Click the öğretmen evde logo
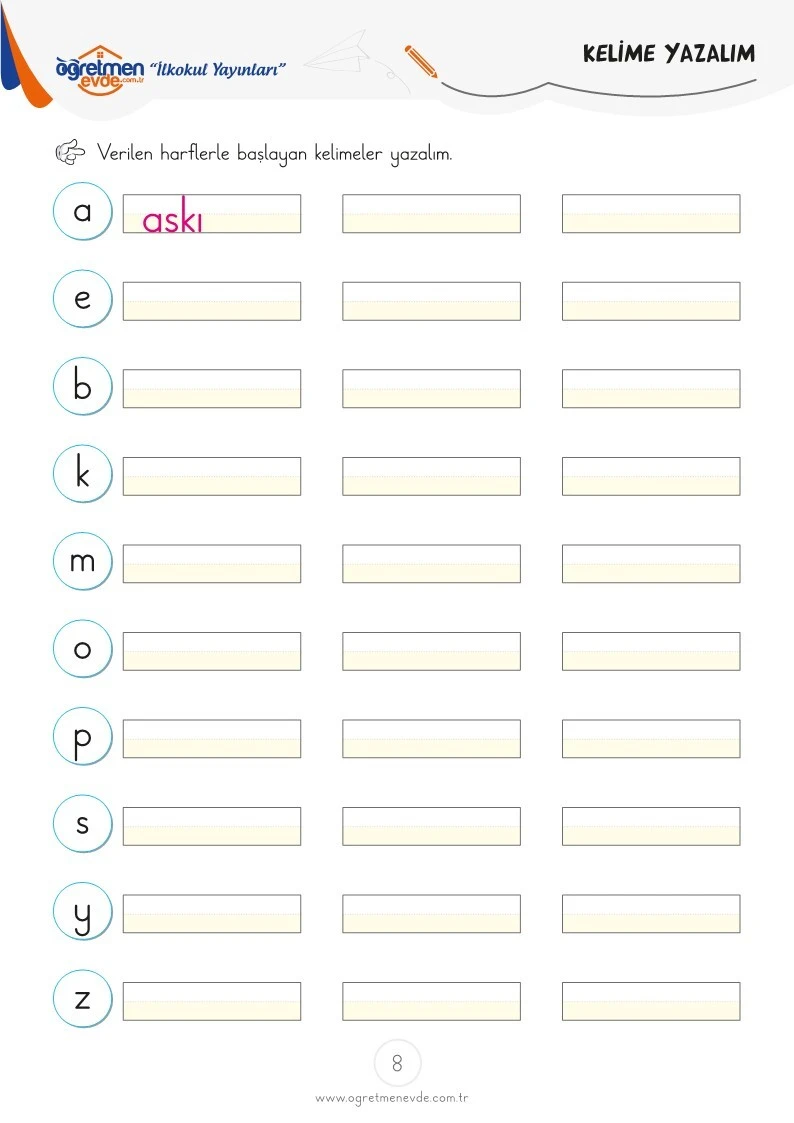Viewport: 794px width, 1123px height. [x=100, y=70]
